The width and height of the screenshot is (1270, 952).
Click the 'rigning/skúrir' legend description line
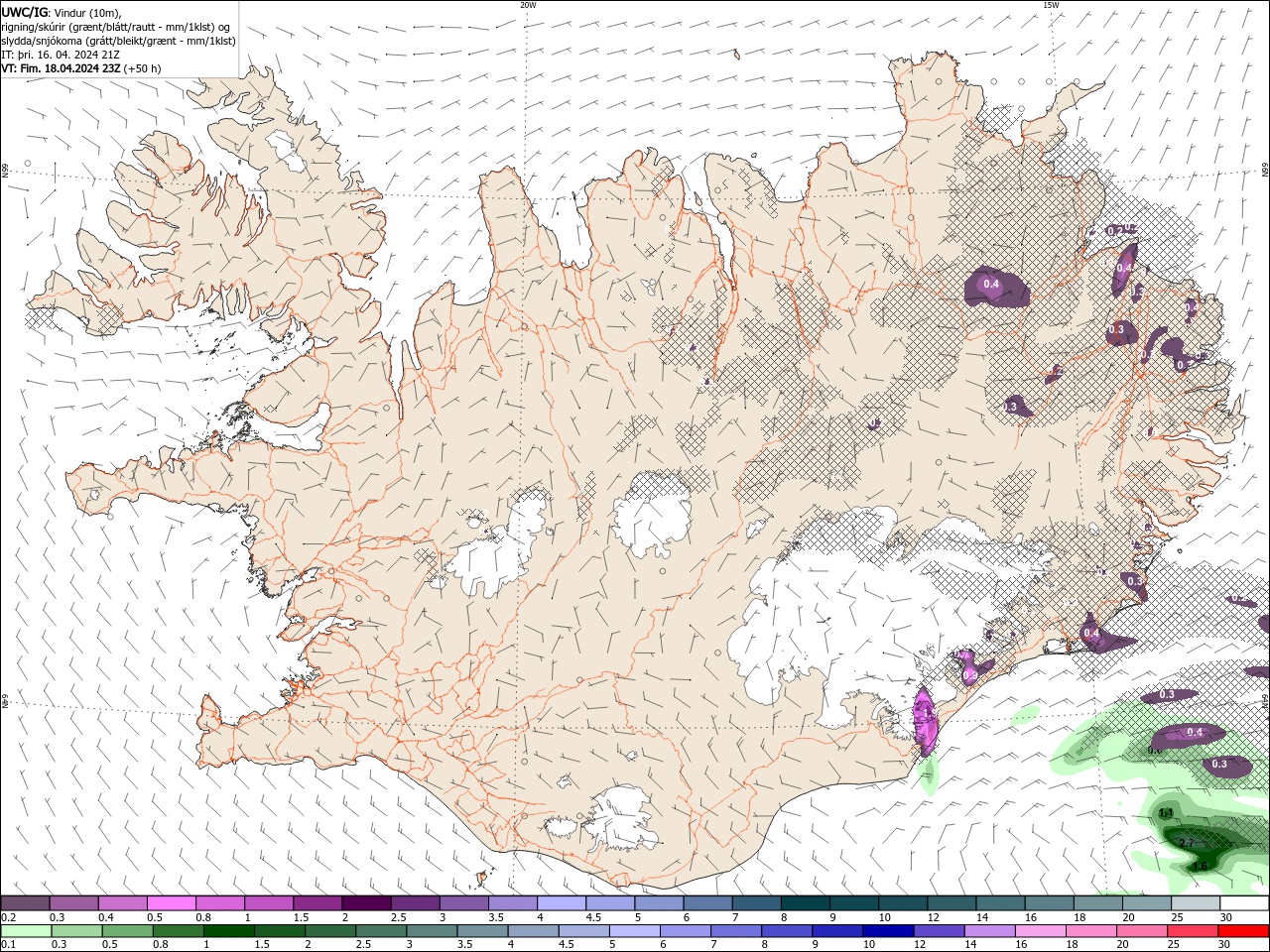(x=116, y=27)
